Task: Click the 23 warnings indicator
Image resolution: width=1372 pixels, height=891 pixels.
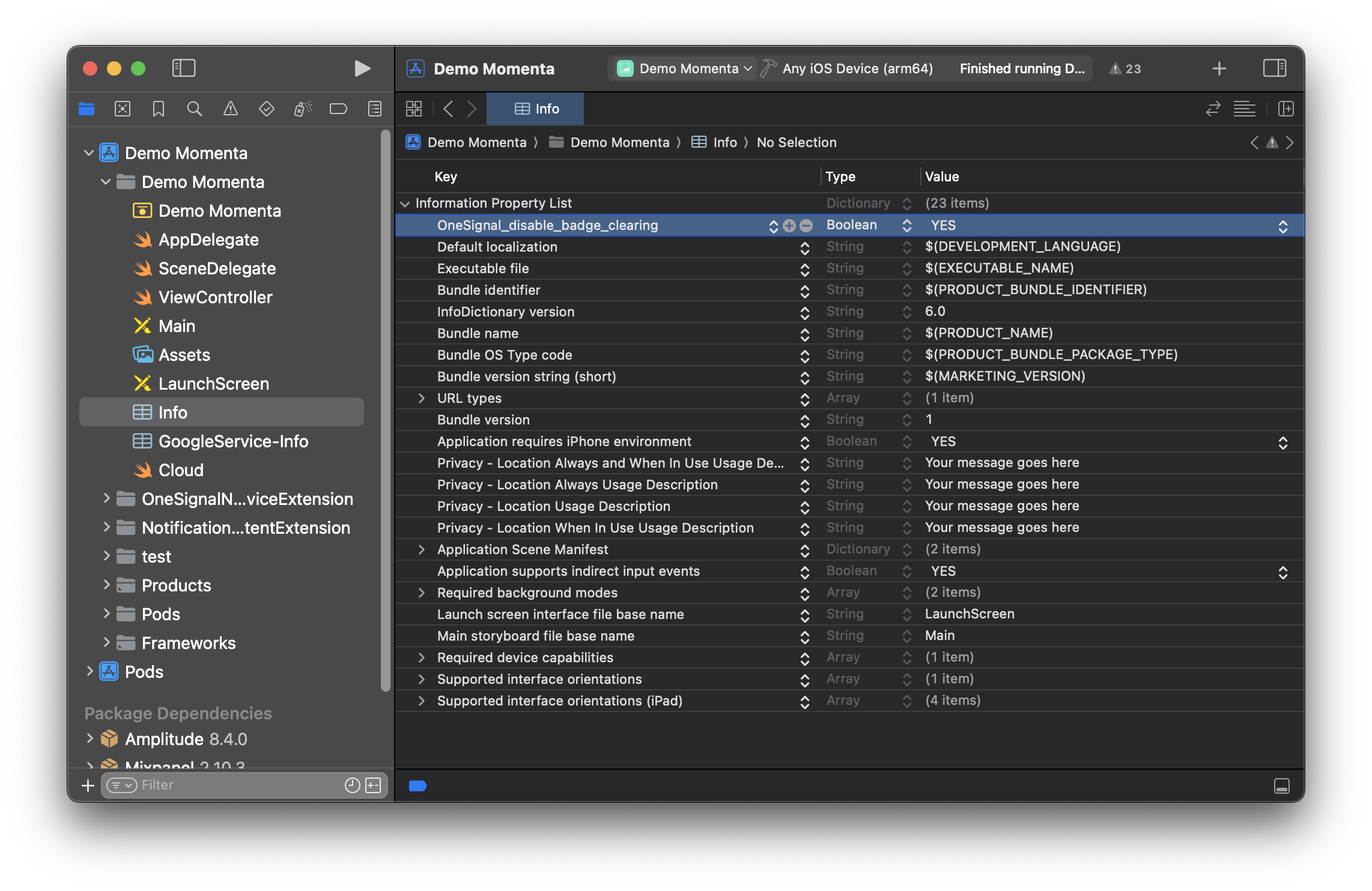Action: 1125,69
